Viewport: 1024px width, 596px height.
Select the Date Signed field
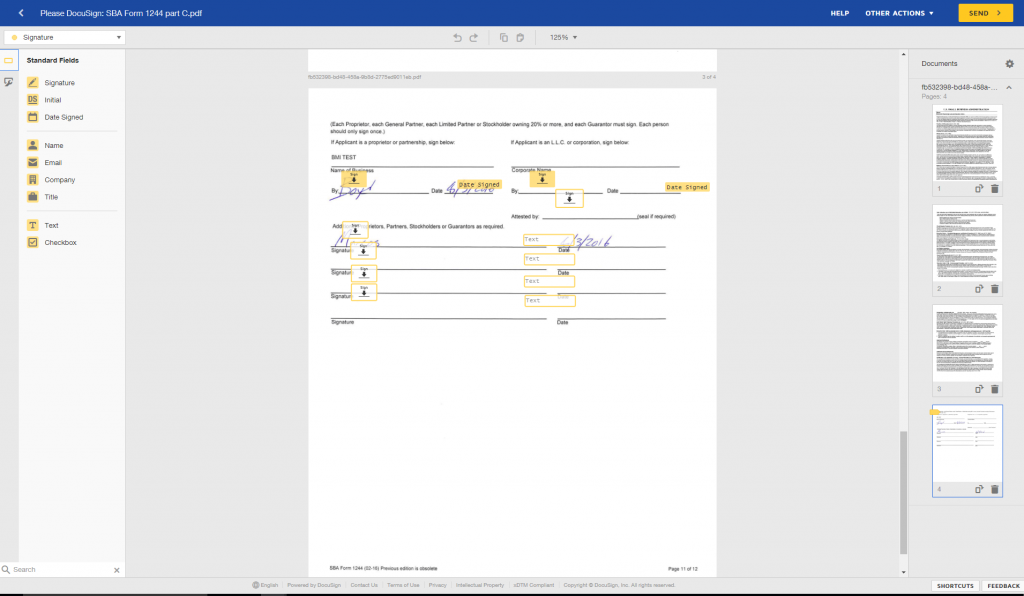[x=63, y=117]
